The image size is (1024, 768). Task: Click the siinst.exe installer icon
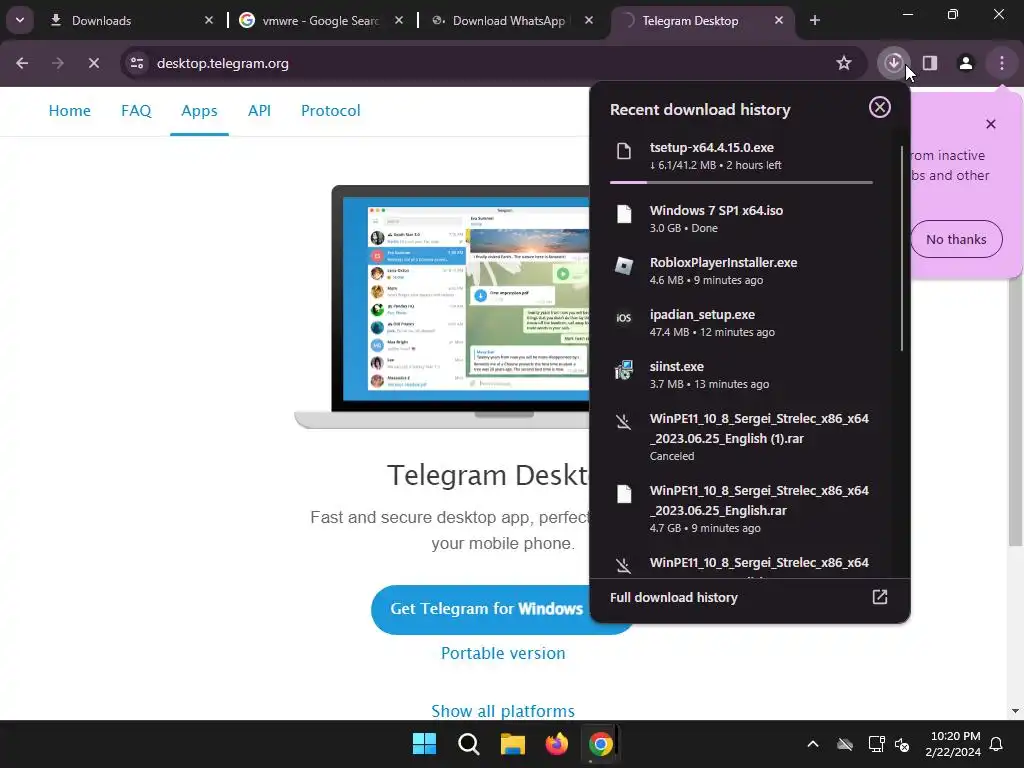pyautogui.click(x=624, y=370)
